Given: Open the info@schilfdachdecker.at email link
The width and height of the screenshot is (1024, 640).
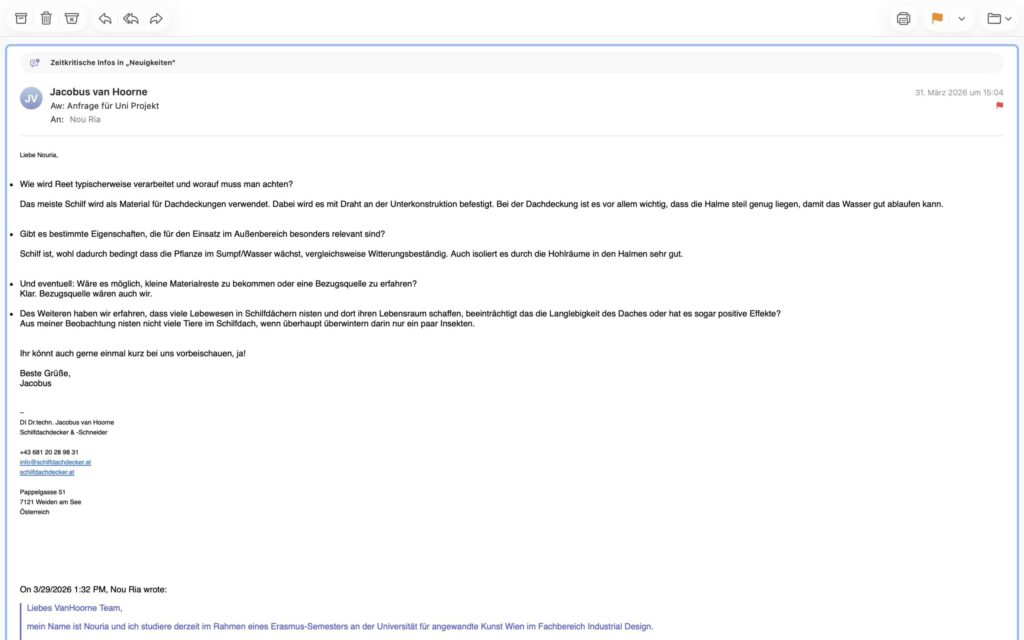Looking at the screenshot, I should coord(55,462).
